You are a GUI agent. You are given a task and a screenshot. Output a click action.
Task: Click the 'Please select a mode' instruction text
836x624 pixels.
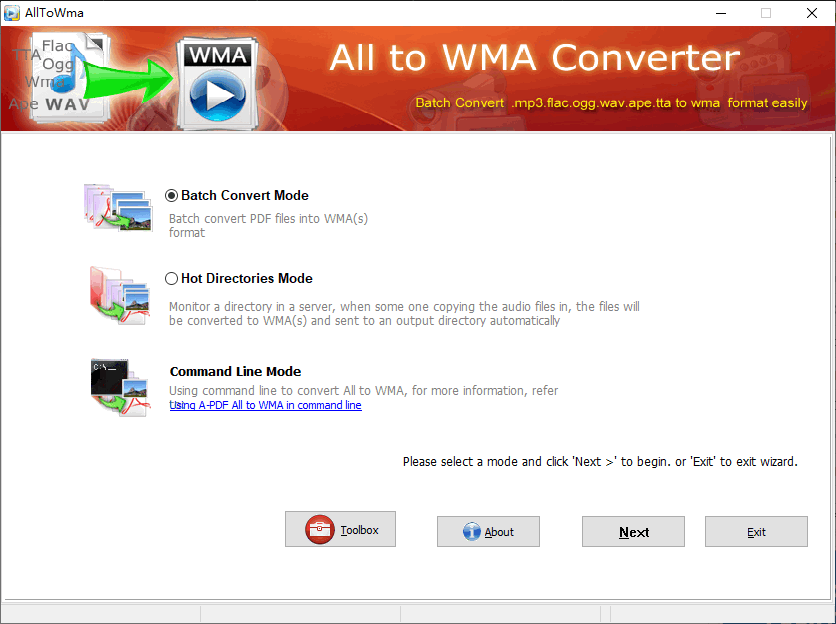click(600, 462)
